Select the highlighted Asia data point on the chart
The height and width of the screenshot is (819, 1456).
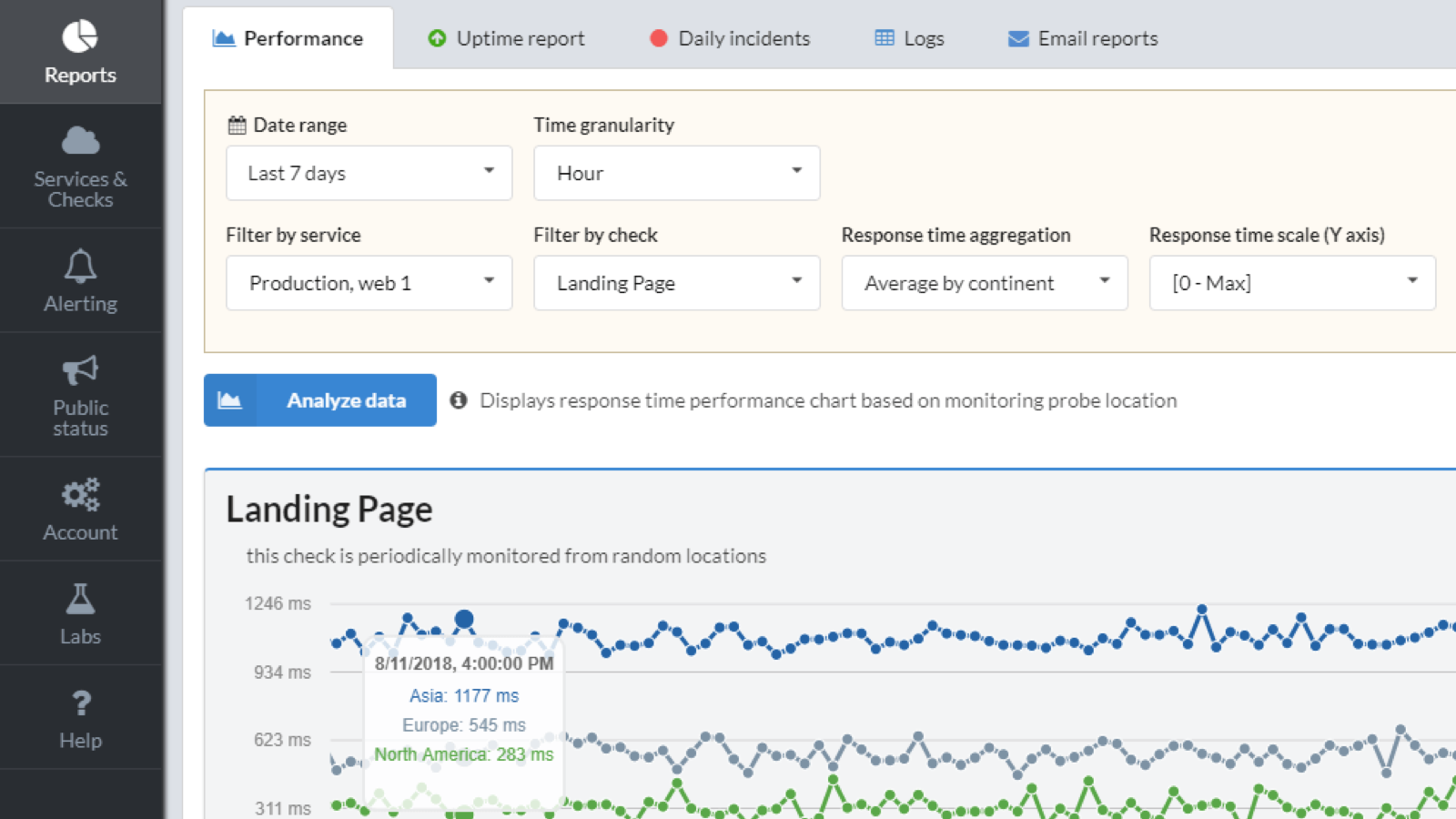465,618
